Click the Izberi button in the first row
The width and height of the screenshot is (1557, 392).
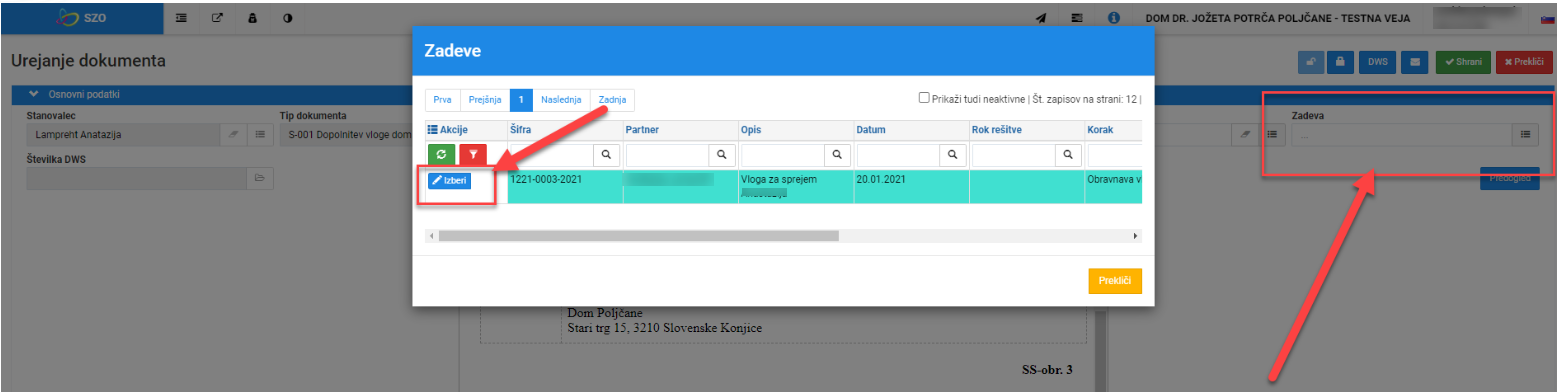449,180
